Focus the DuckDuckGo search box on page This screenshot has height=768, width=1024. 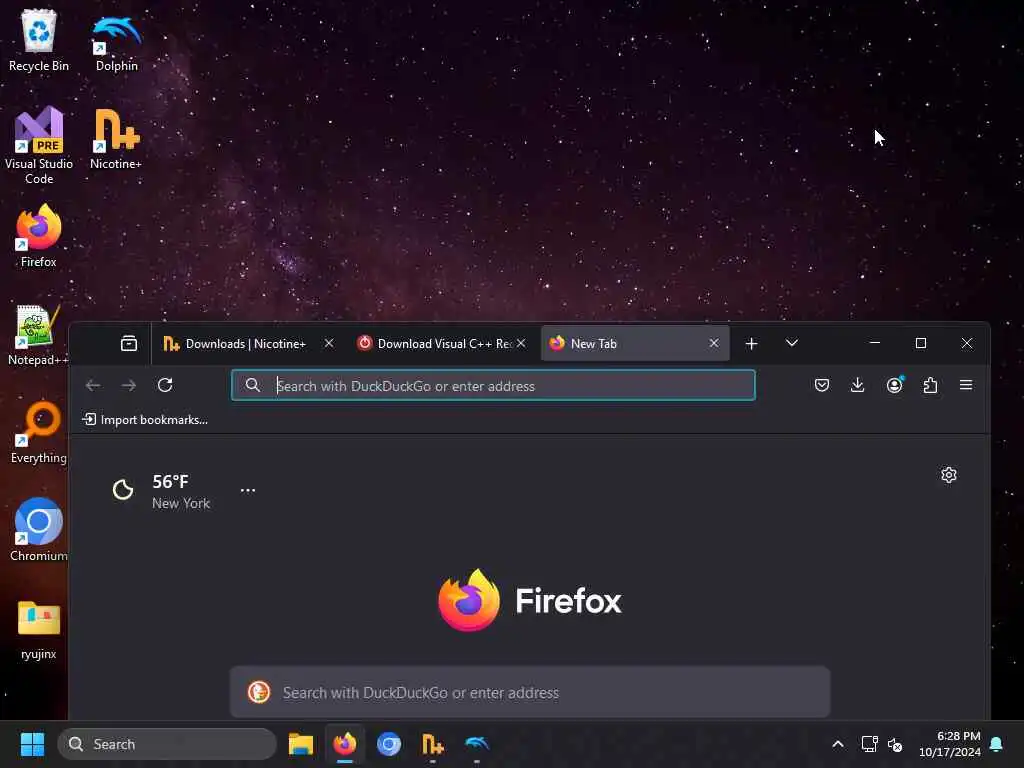(530, 692)
